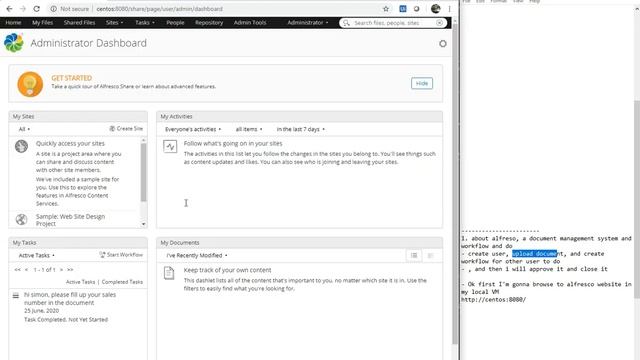
Task: Open Active Tasks filter dropdown
Action: 36,255
